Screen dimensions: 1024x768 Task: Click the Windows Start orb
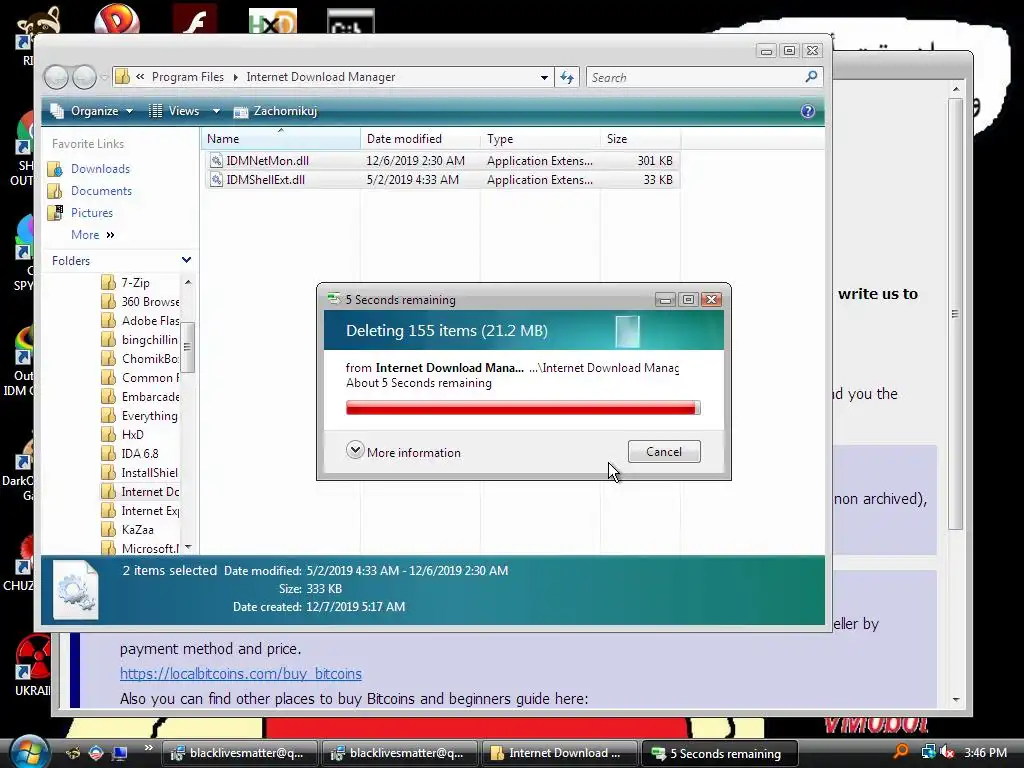(27, 752)
